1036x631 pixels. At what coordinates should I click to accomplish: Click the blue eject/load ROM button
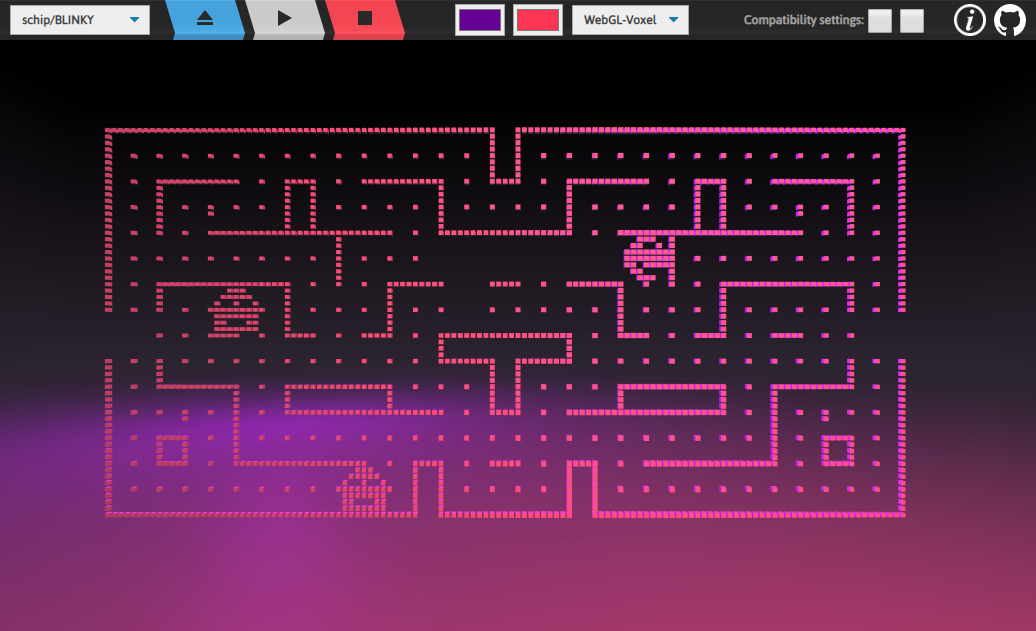point(205,19)
